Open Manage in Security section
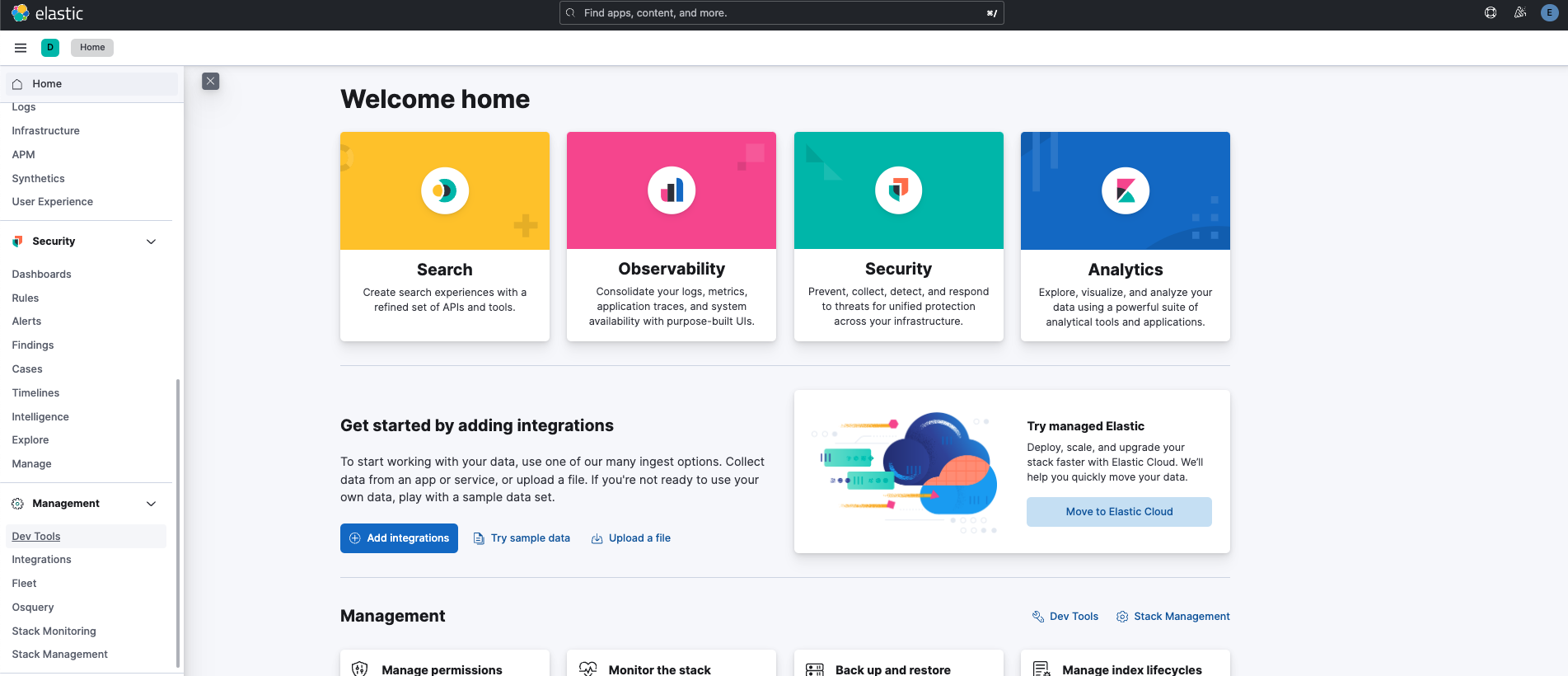 (x=31, y=464)
